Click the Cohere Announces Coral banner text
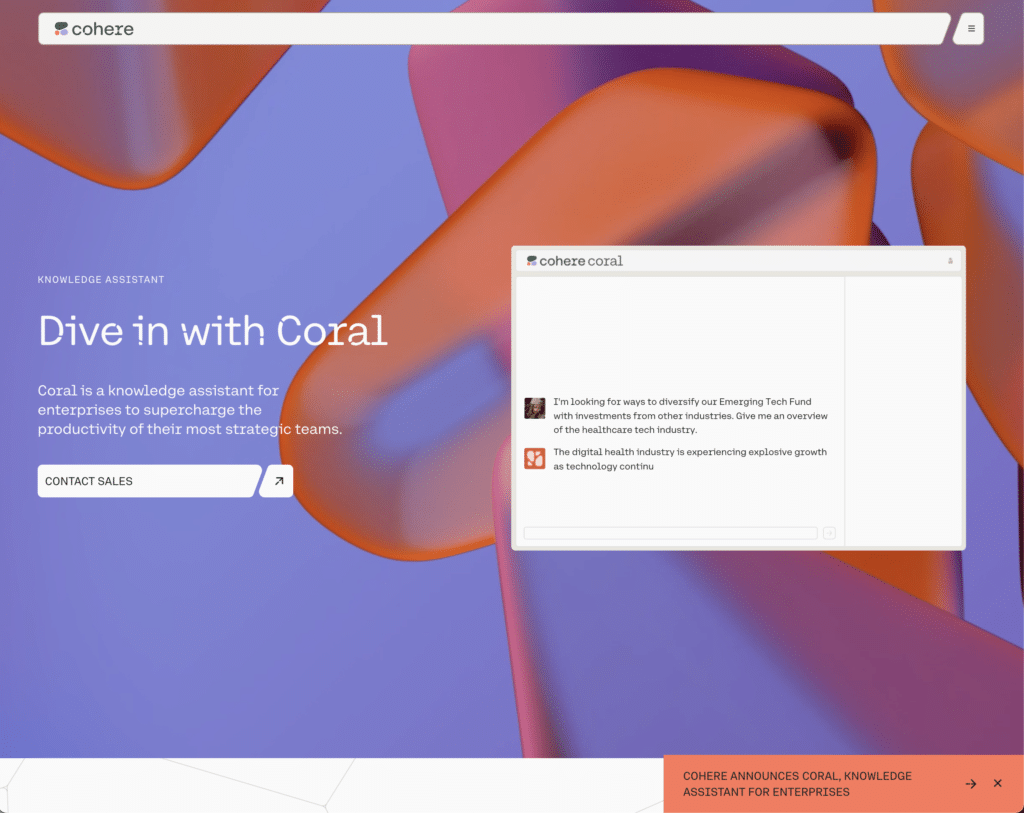1024x813 pixels. pyautogui.click(x=797, y=784)
